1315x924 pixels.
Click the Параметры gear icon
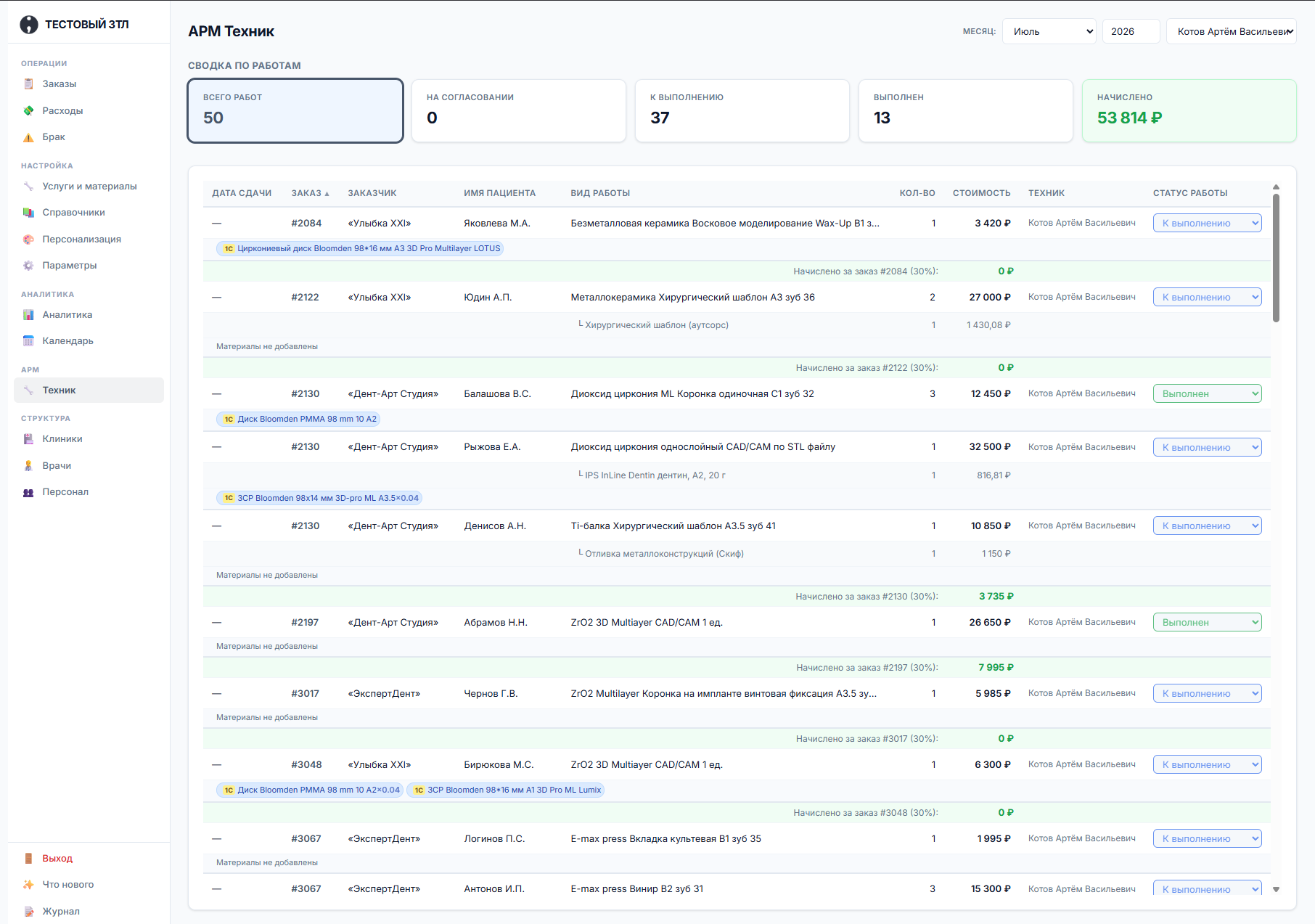[x=28, y=266]
